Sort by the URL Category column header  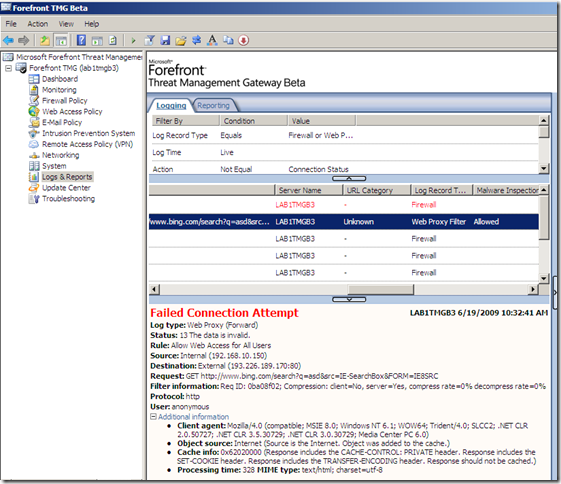point(376,190)
